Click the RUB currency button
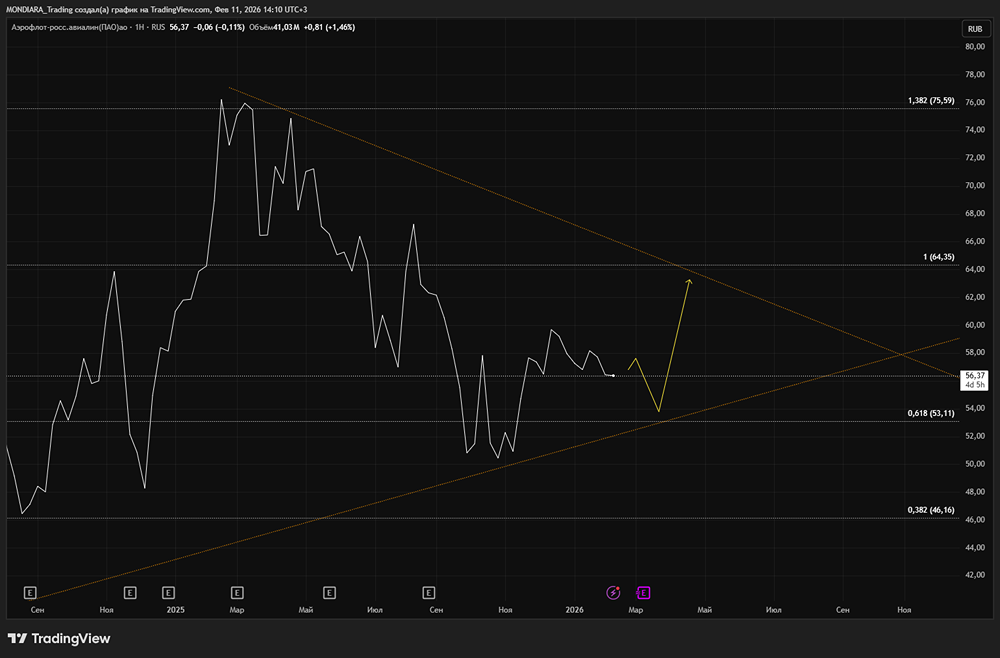 tap(974, 29)
